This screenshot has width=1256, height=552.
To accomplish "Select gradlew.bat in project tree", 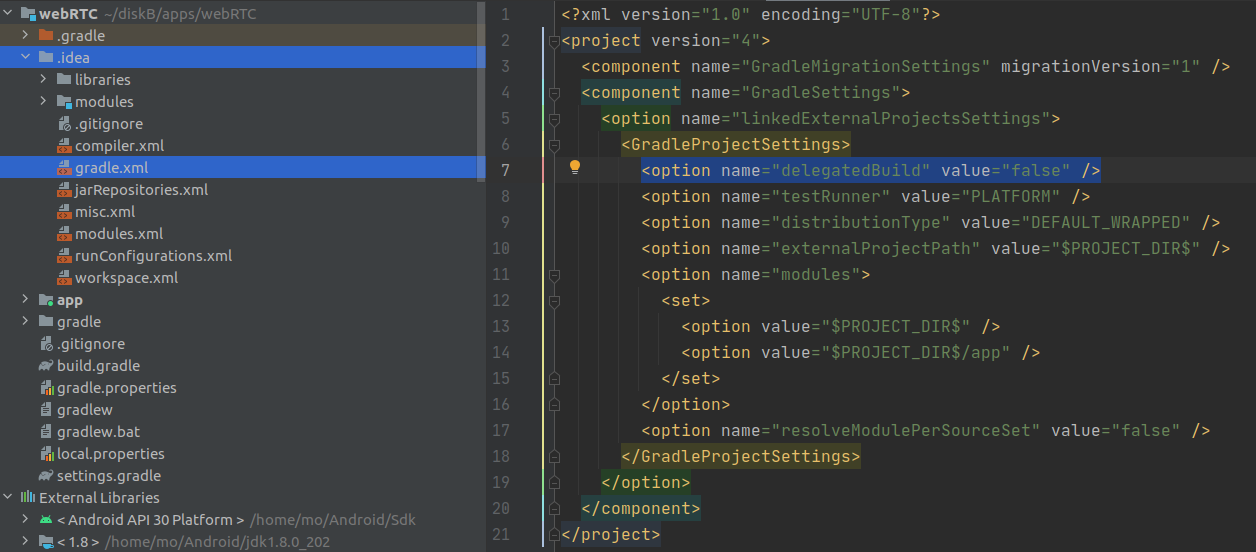I will (98, 432).
